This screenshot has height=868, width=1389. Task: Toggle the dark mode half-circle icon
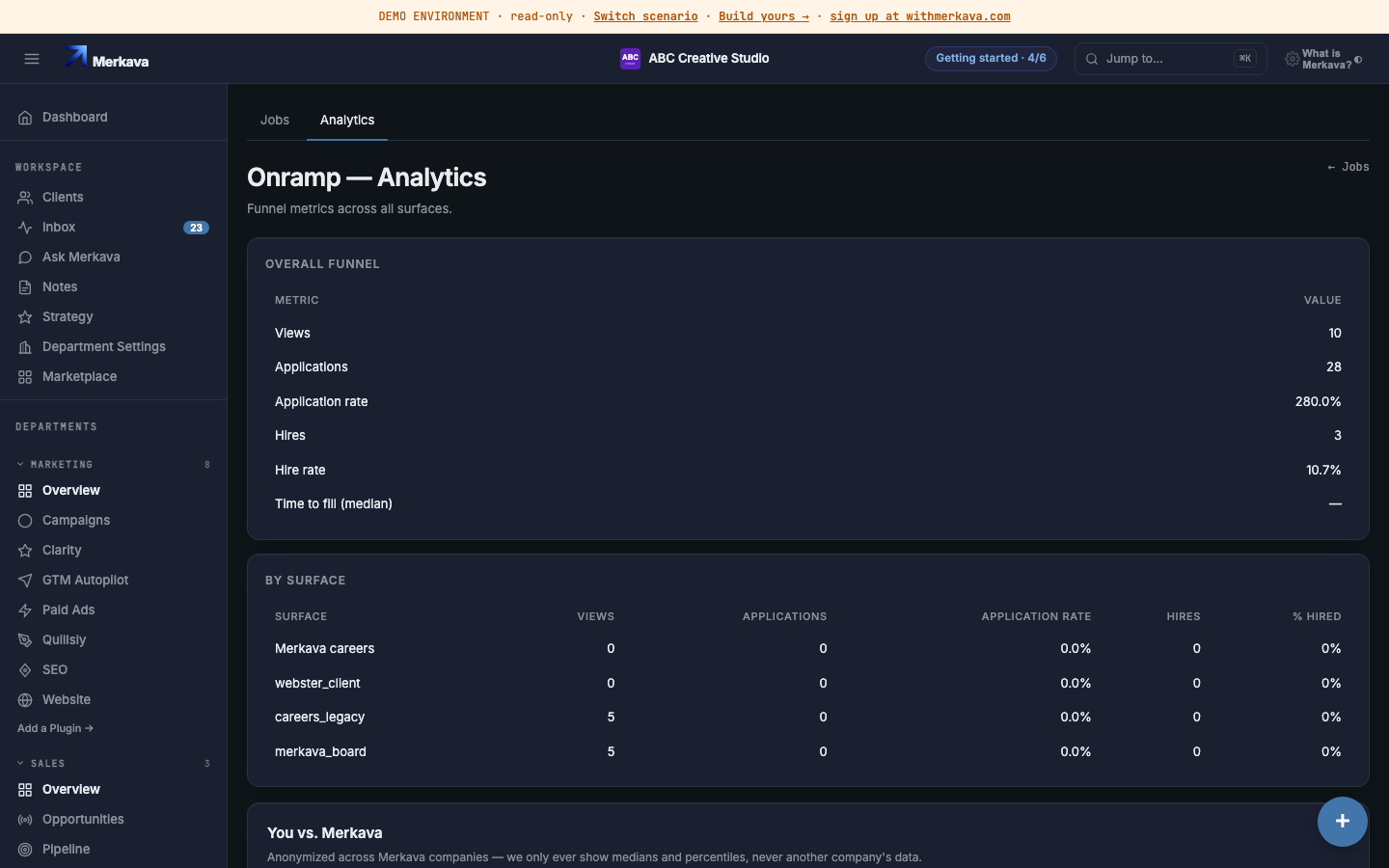coord(1358,60)
